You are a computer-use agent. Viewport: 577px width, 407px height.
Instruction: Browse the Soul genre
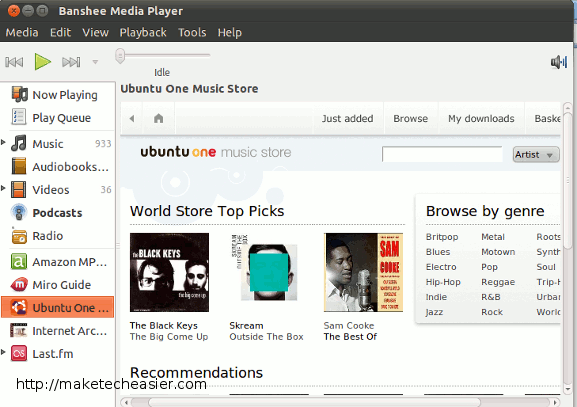pyautogui.click(x=546, y=267)
